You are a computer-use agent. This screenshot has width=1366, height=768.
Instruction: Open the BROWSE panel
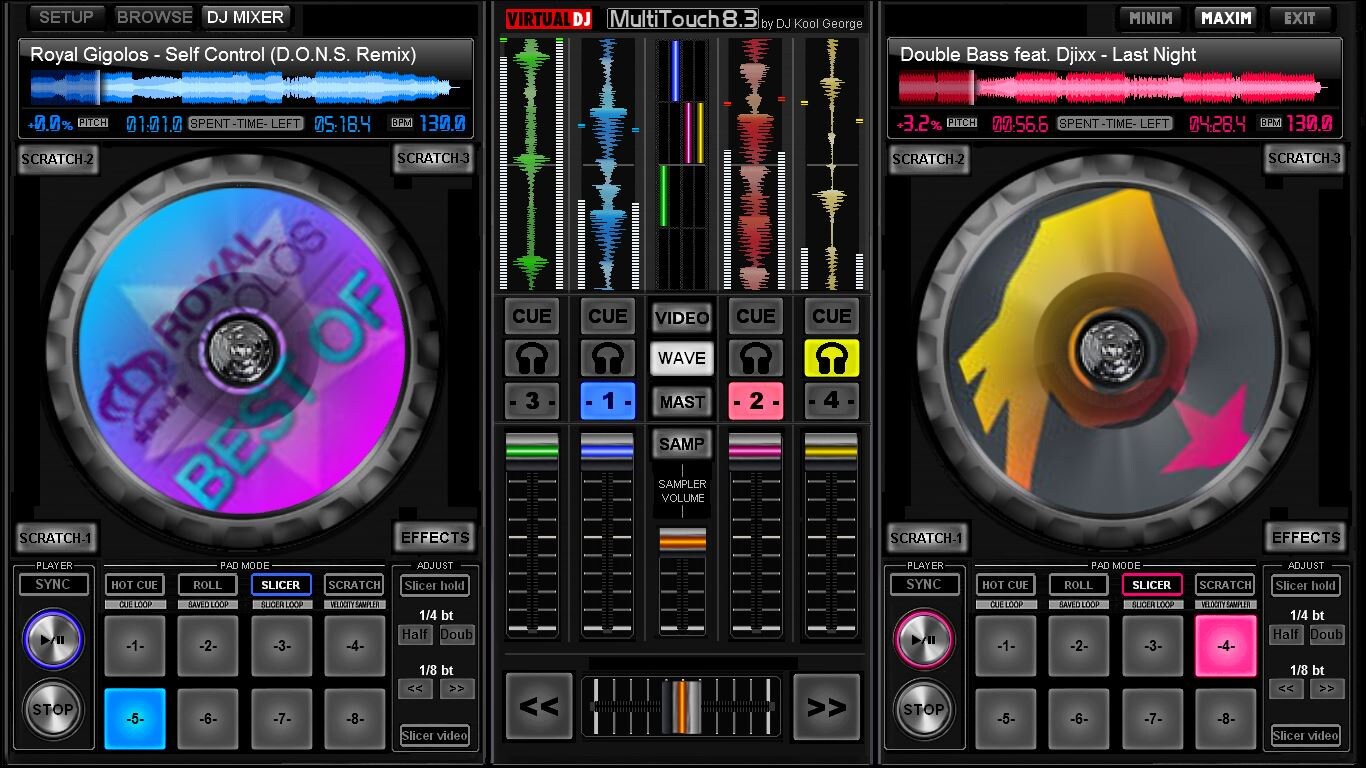click(x=155, y=16)
